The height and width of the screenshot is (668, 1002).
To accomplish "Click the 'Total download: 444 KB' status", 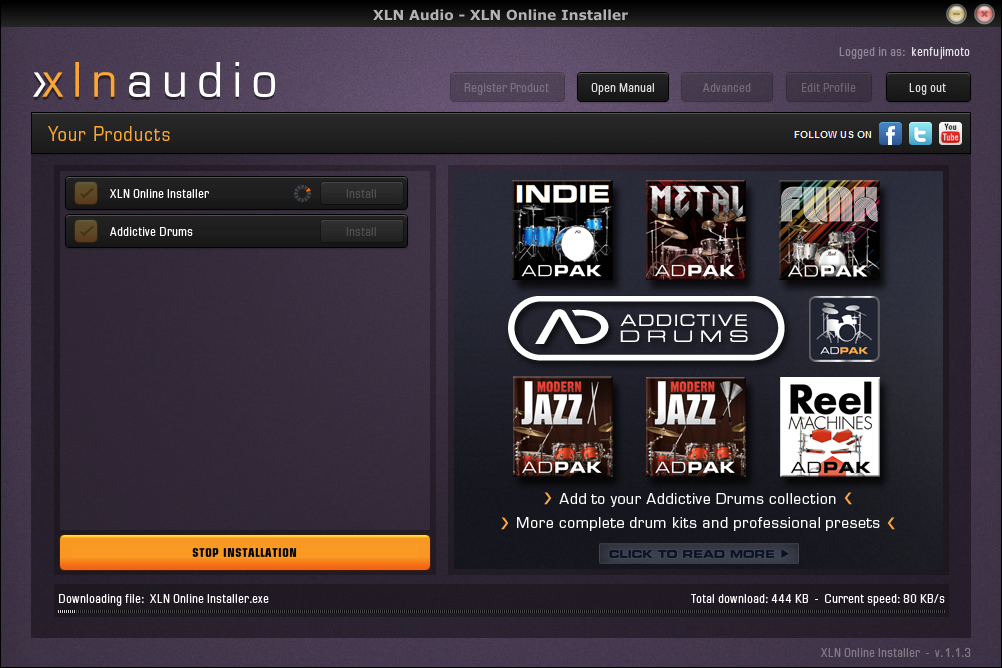I will [x=750, y=599].
